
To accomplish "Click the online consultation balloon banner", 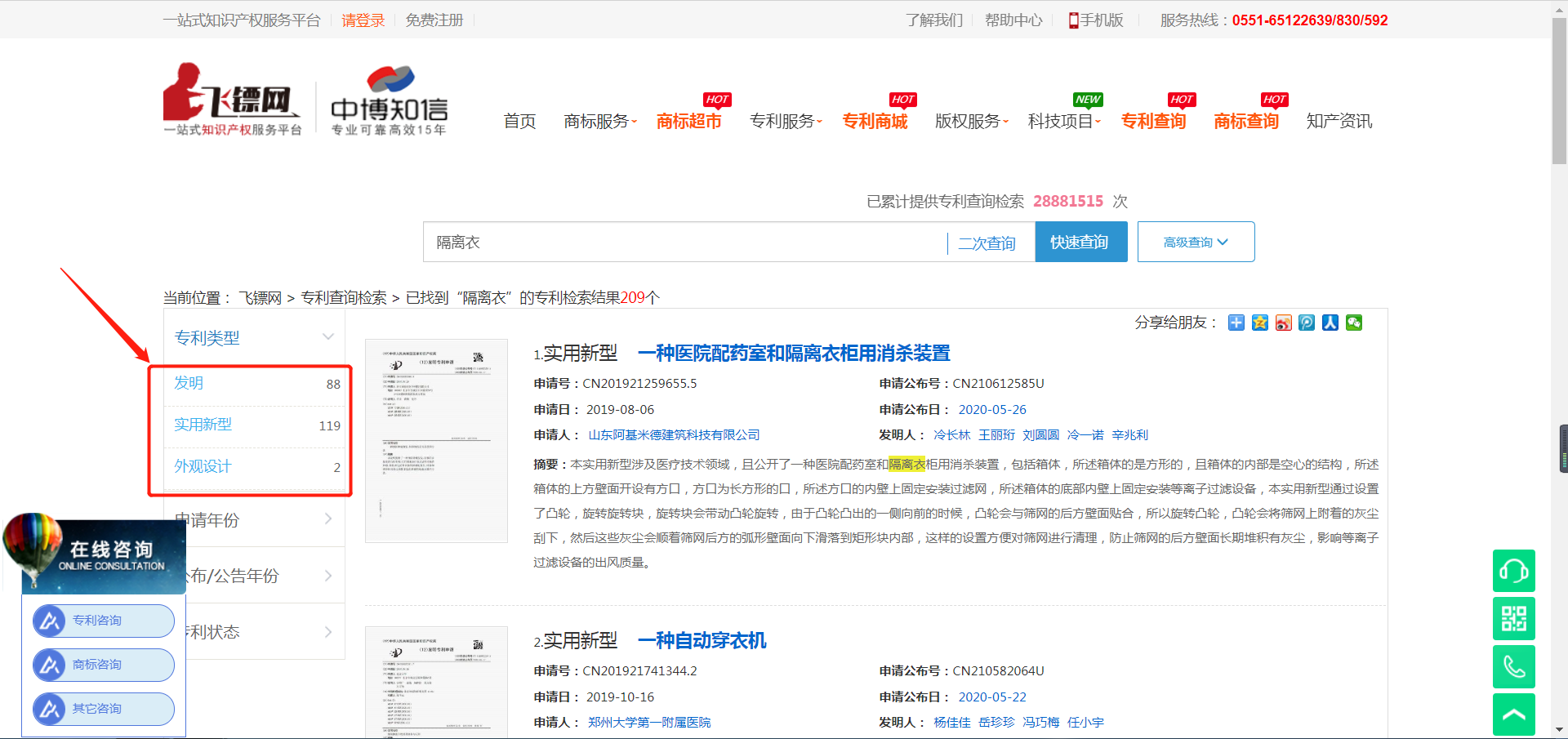I will pyautogui.click(x=95, y=553).
